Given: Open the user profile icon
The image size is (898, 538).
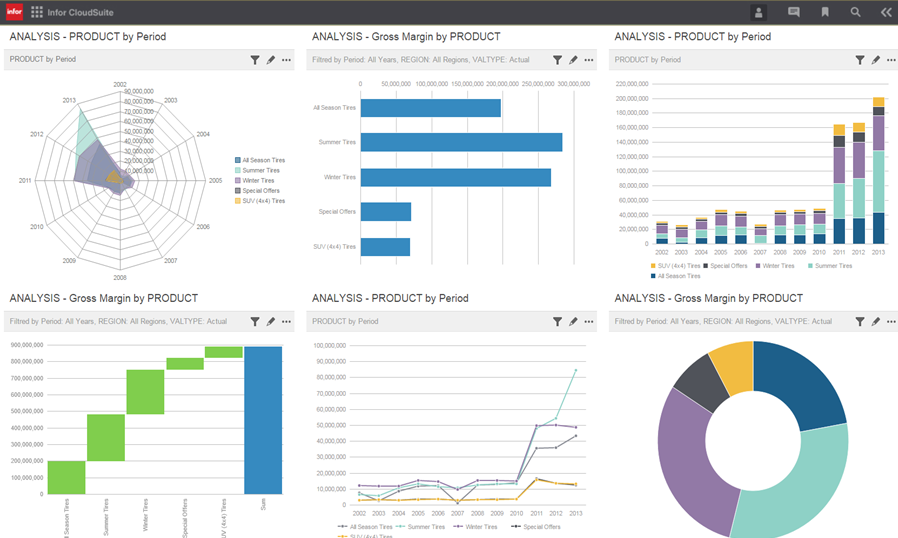Looking at the screenshot, I should pyautogui.click(x=758, y=12).
